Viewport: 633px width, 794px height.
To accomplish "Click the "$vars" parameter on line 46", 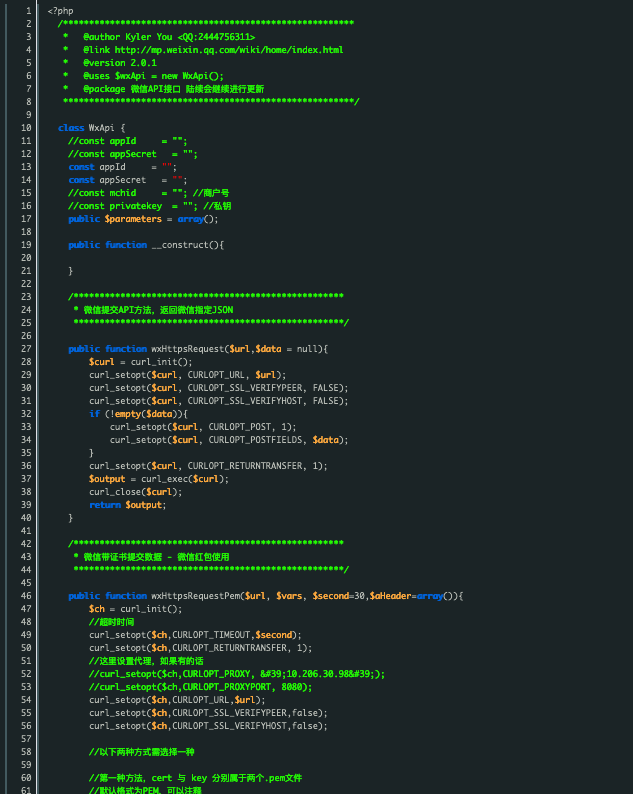I will [289, 596].
